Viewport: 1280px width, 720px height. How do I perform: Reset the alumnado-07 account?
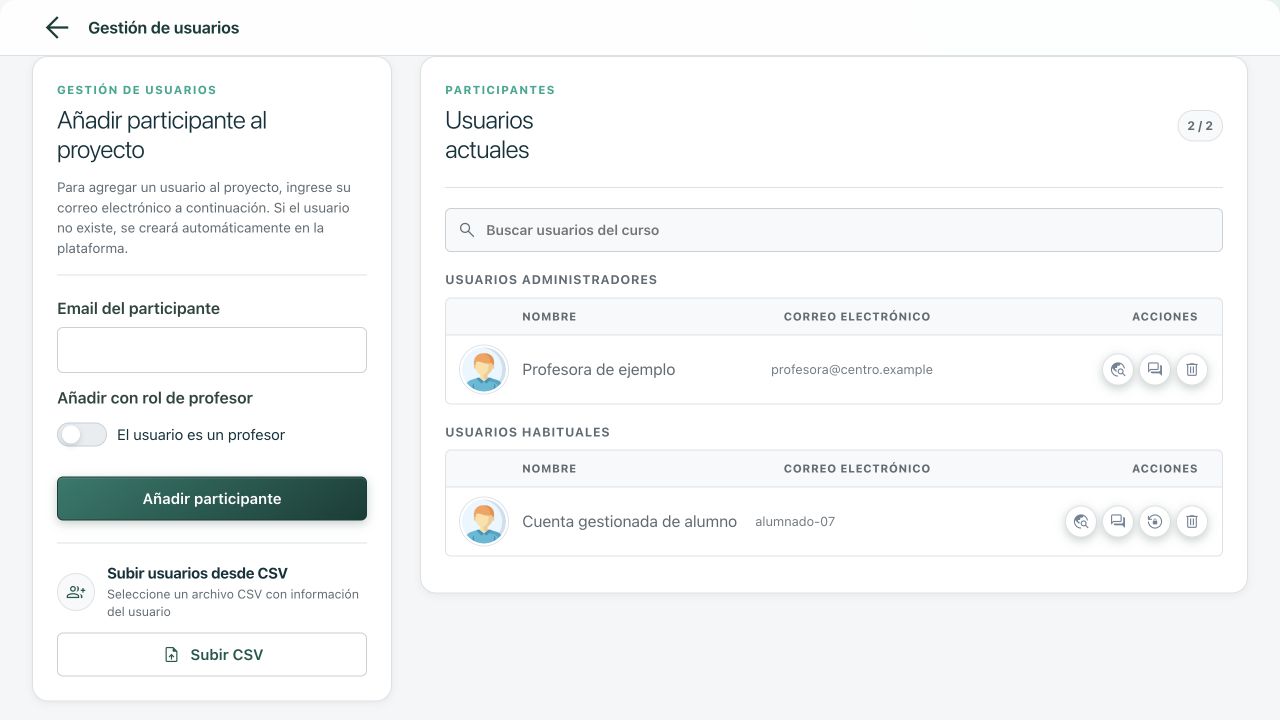[1155, 522]
